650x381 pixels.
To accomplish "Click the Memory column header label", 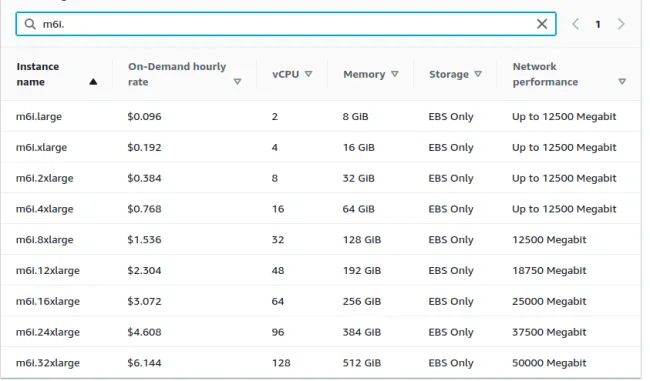I will (364, 75).
